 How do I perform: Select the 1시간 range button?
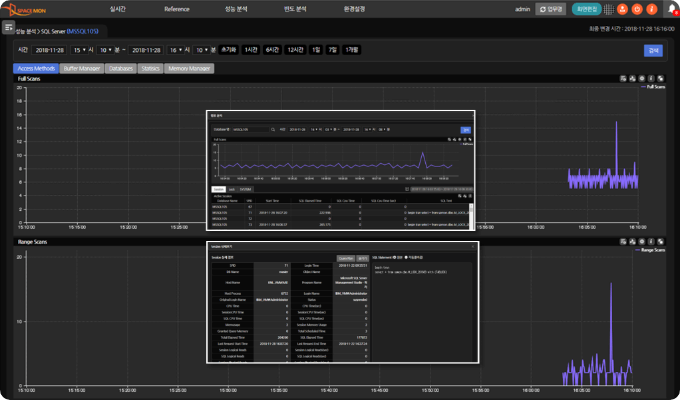click(251, 50)
